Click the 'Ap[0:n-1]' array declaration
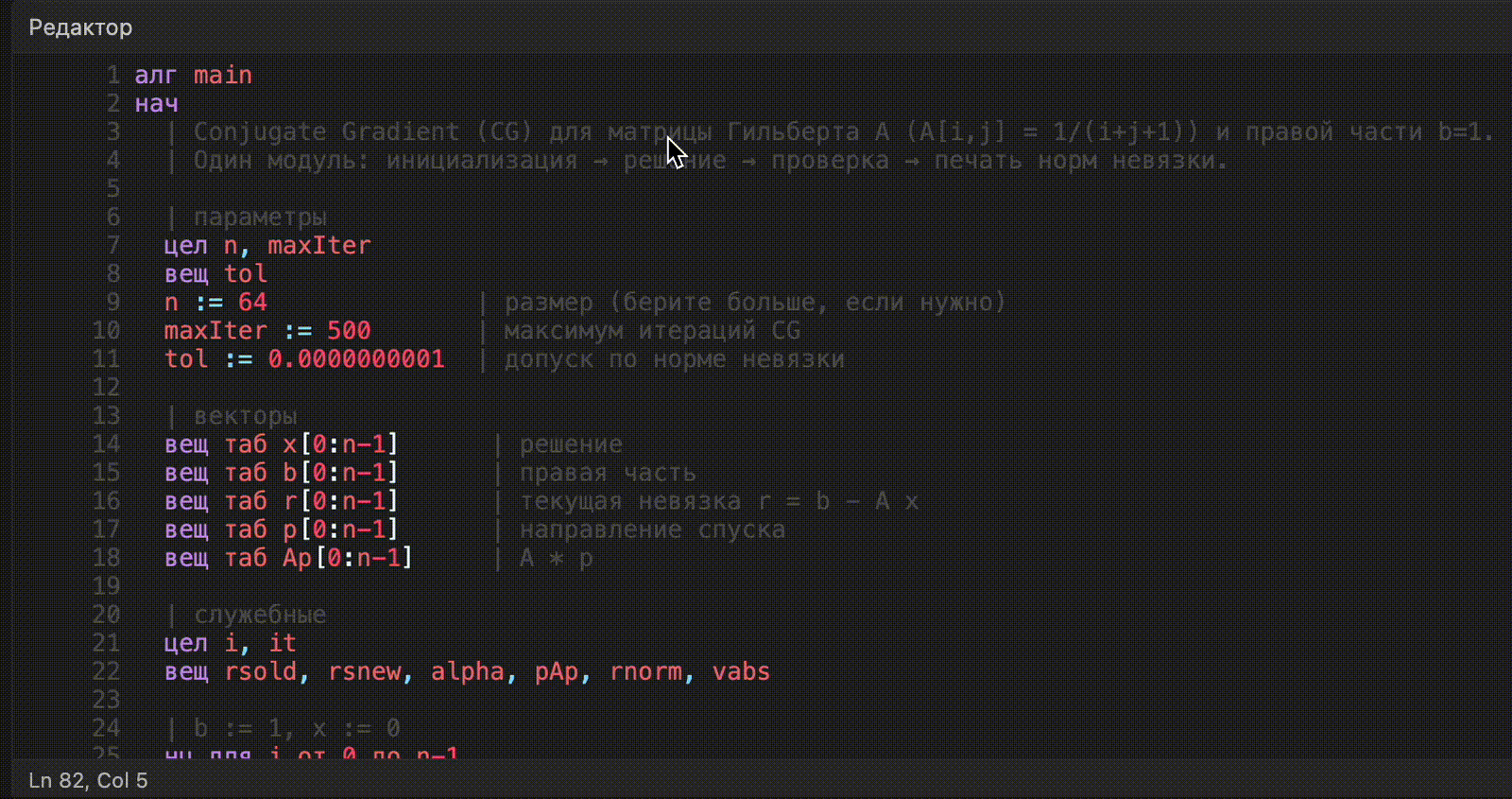Image resolution: width=1512 pixels, height=799 pixels. (x=347, y=558)
